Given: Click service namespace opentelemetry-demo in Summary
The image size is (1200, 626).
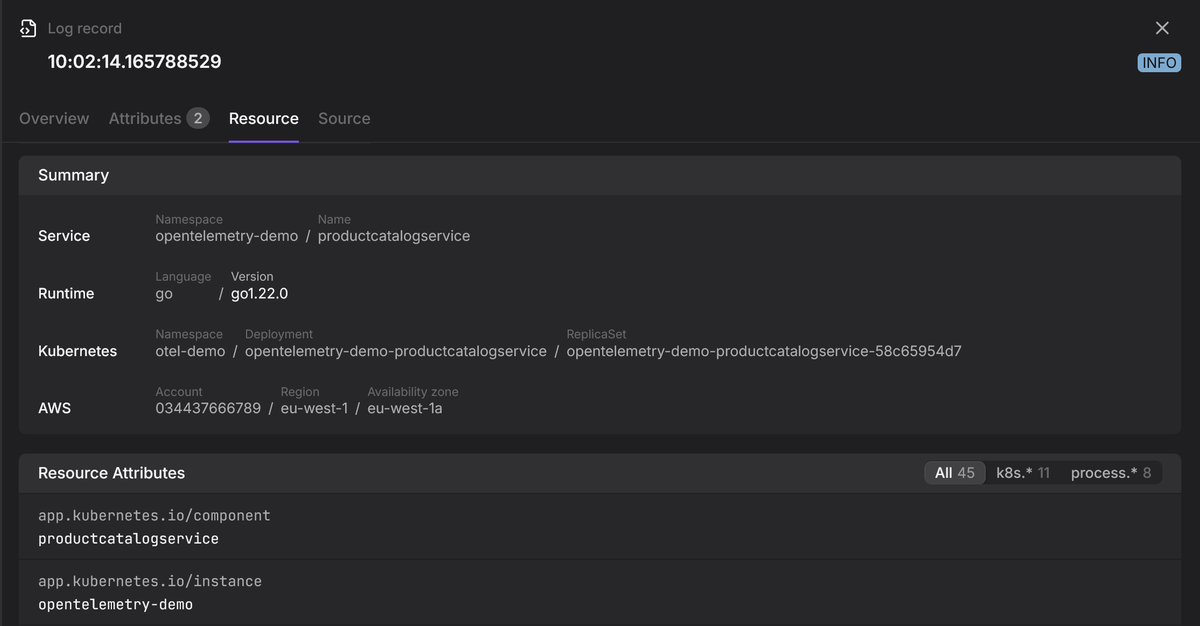Looking at the screenshot, I should tap(227, 236).
